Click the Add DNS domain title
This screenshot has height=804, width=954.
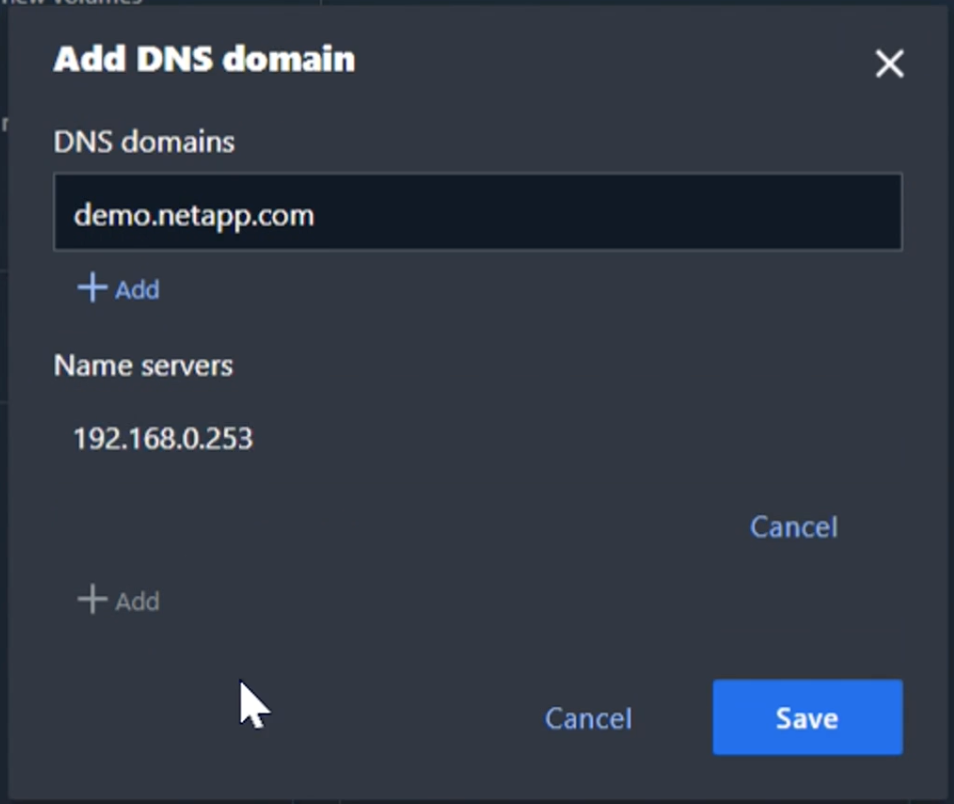click(204, 60)
